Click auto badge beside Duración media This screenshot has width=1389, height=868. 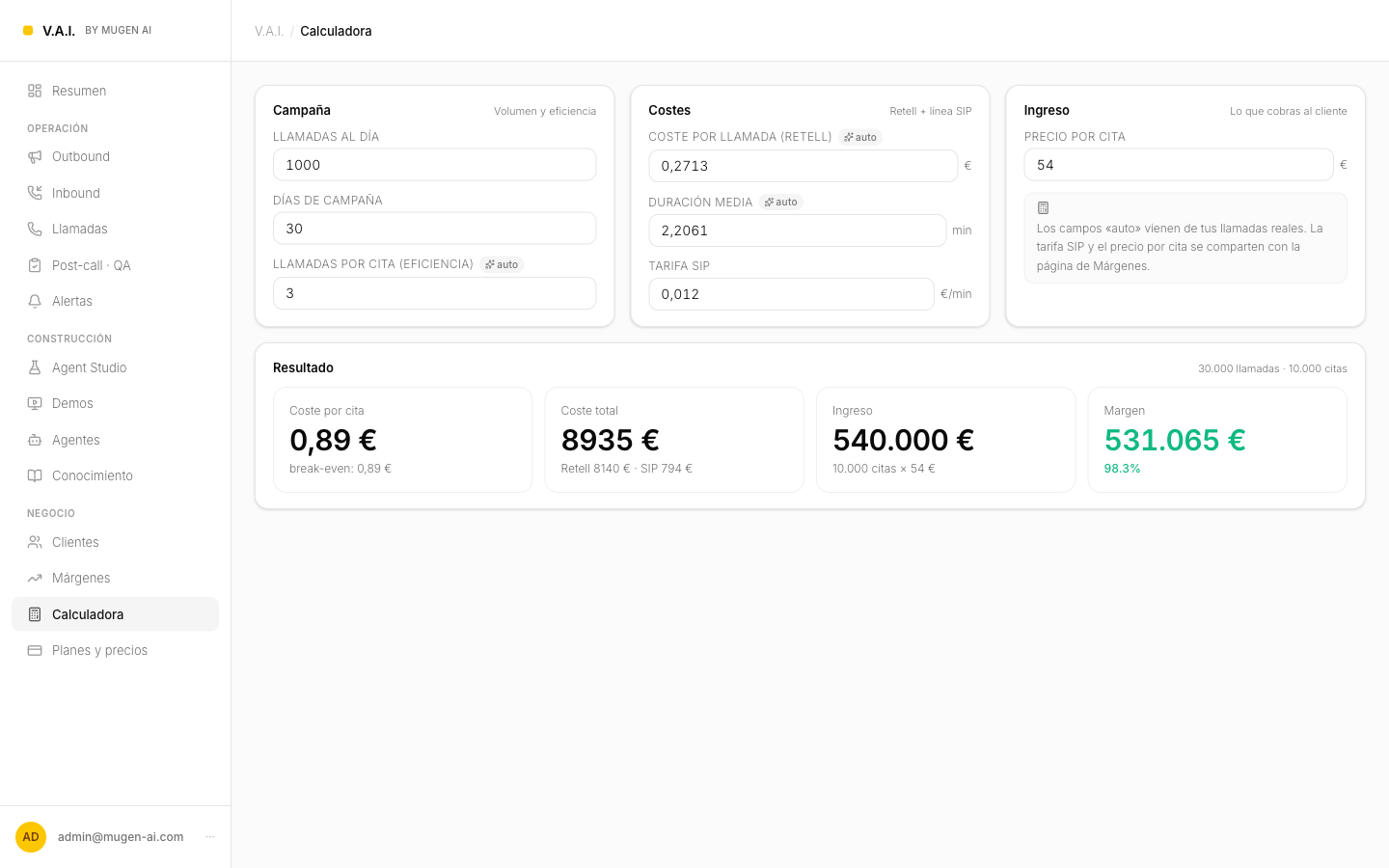[781, 202]
